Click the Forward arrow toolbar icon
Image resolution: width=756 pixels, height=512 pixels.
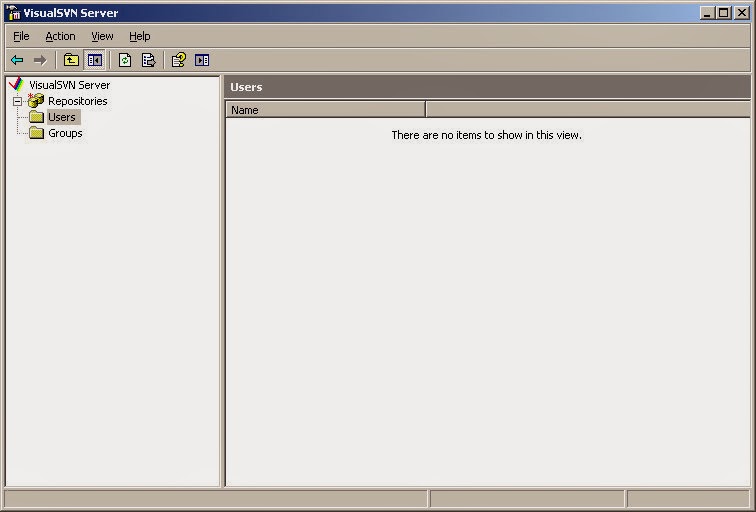point(40,60)
